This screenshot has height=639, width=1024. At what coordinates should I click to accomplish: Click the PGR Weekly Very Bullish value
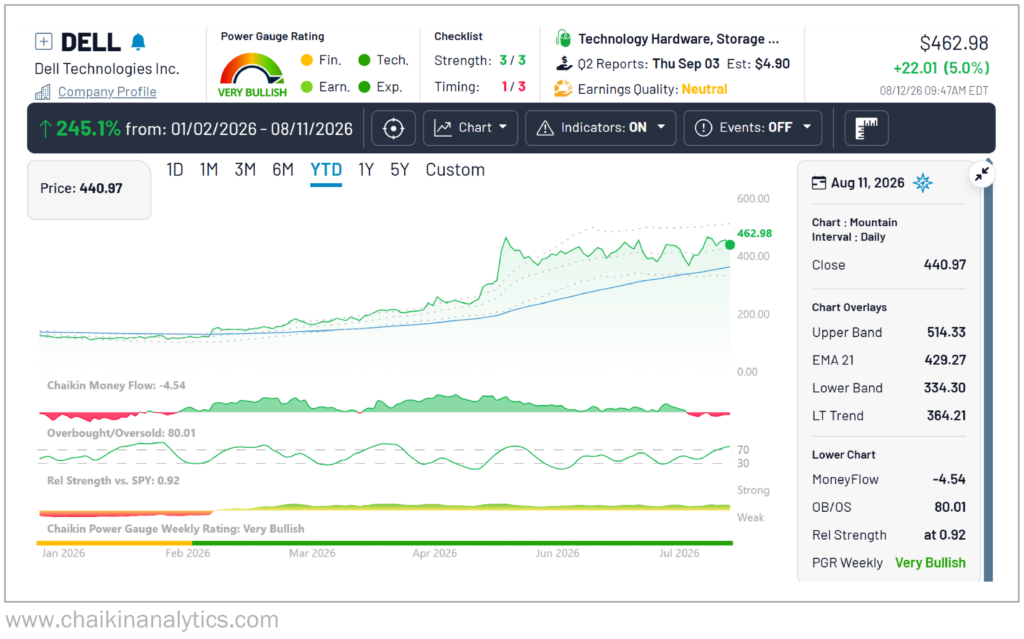[x=930, y=563]
